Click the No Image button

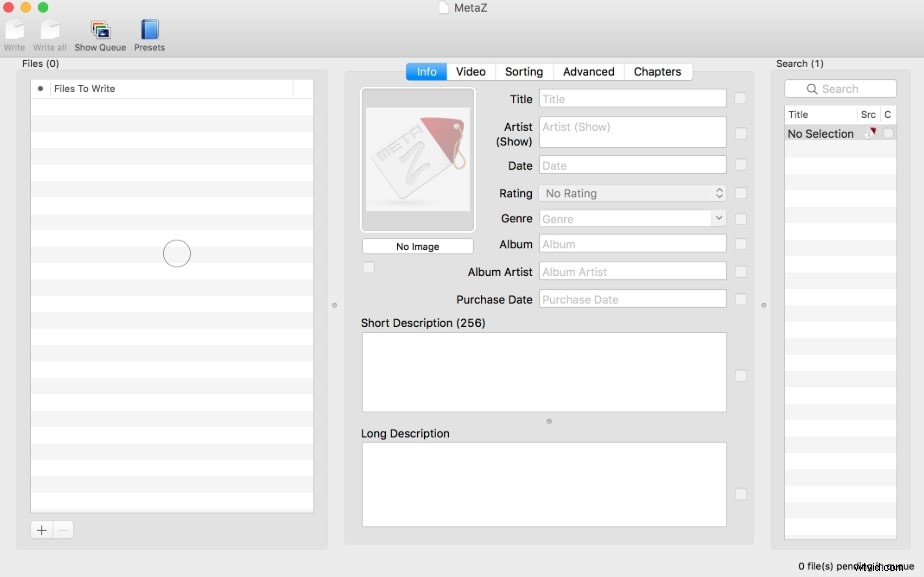point(417,245)
